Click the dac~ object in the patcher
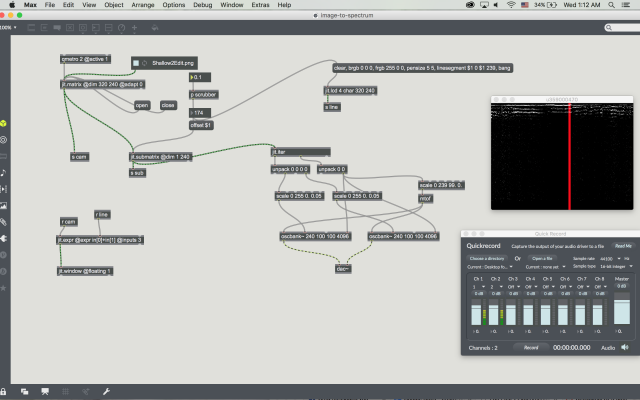This screenshot has width=640, height=400. point(343,269)
